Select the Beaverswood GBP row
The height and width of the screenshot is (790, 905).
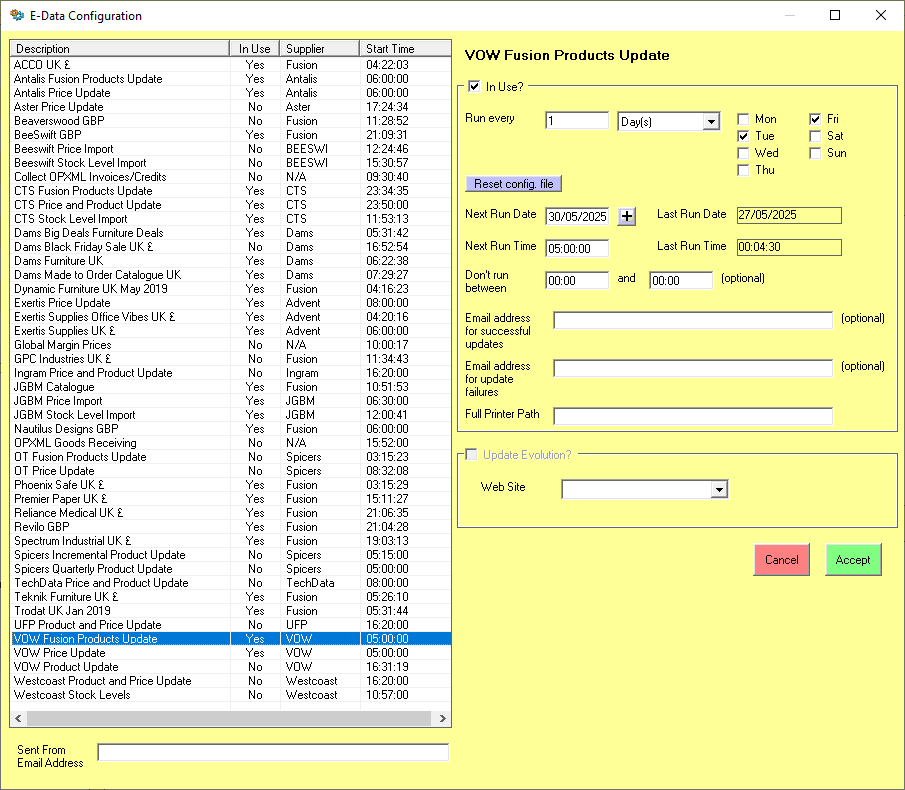[x=231, y=121]
